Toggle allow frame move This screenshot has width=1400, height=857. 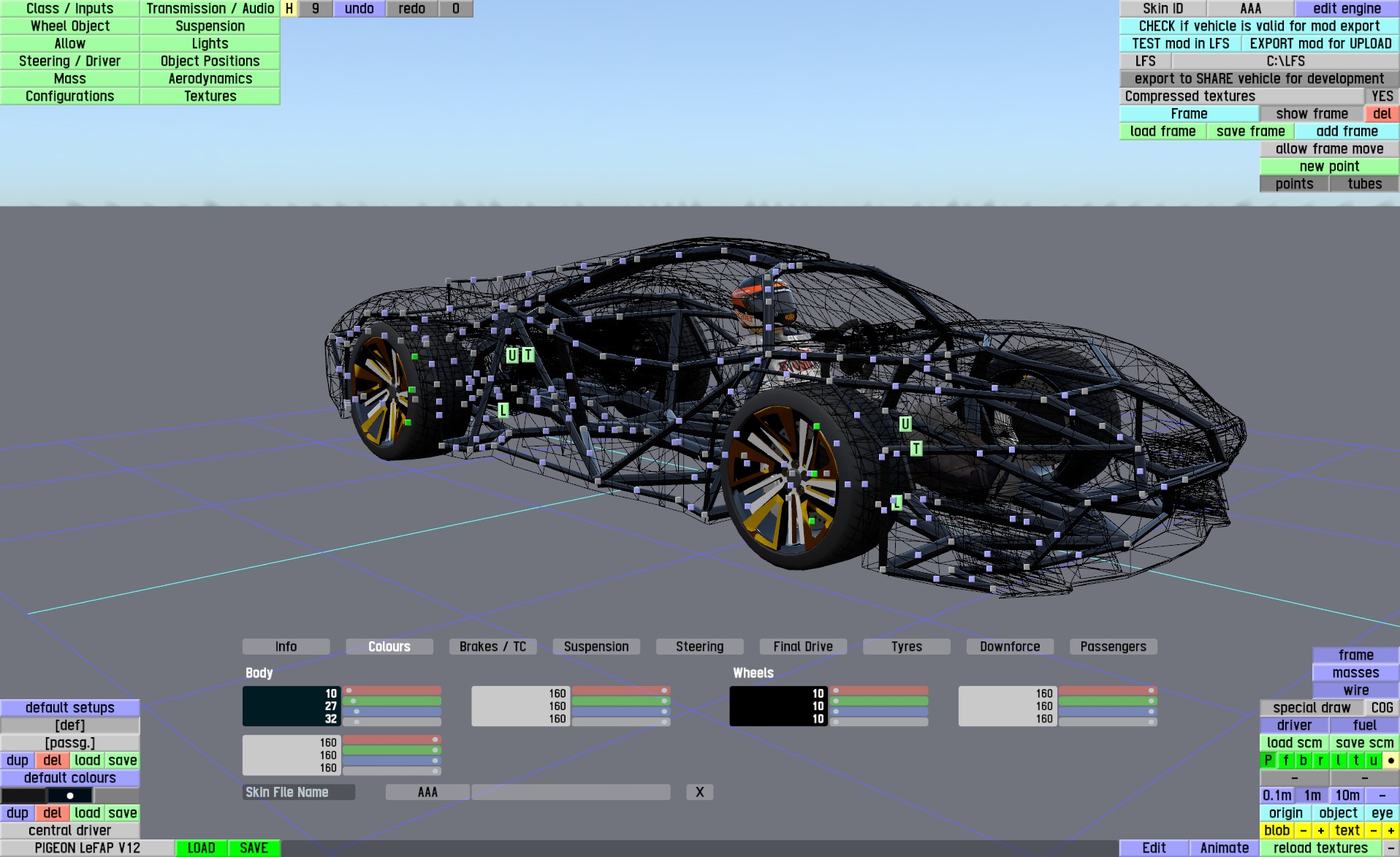click(1329, 149)
